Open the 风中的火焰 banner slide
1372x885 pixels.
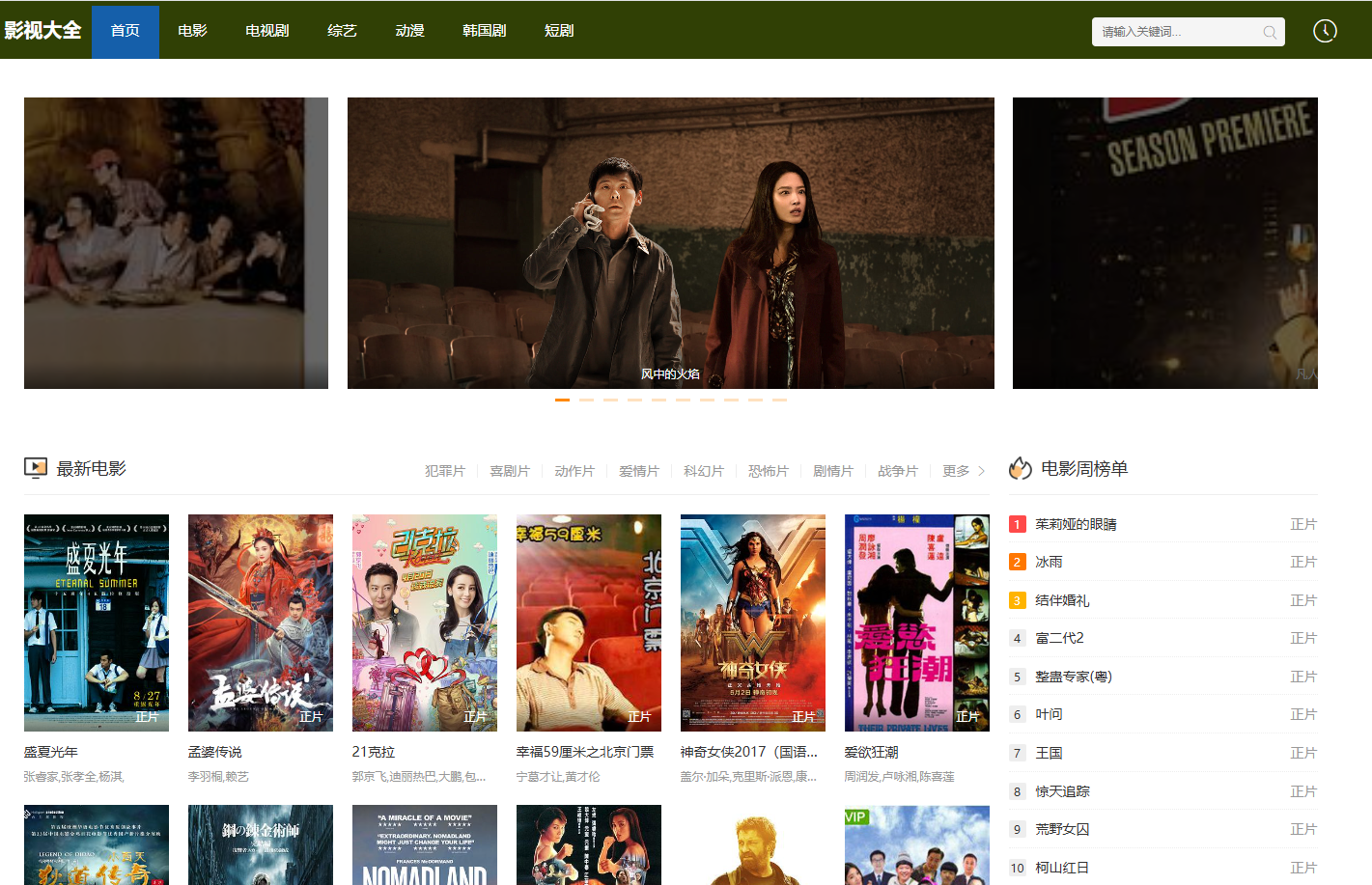pyautogui.click(x=670, y=243)
